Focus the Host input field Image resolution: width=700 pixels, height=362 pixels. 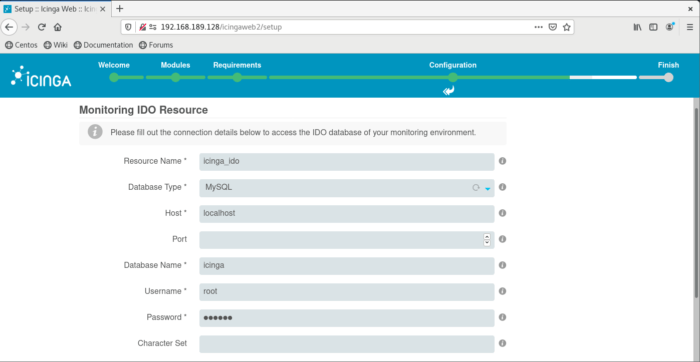click(x=346, y=214)
